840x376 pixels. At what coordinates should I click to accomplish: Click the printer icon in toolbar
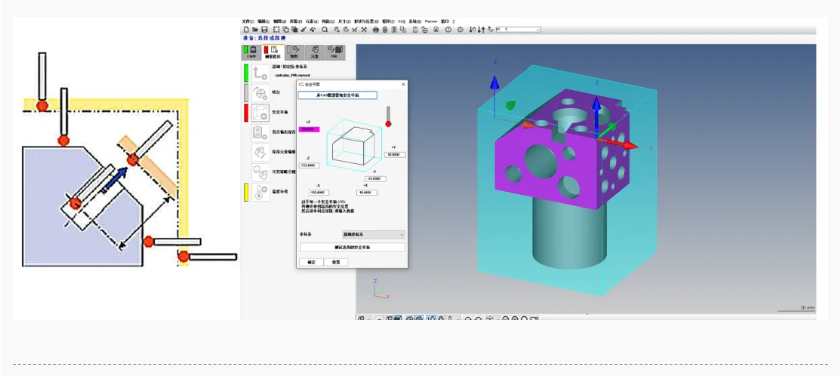pos(376,30)
